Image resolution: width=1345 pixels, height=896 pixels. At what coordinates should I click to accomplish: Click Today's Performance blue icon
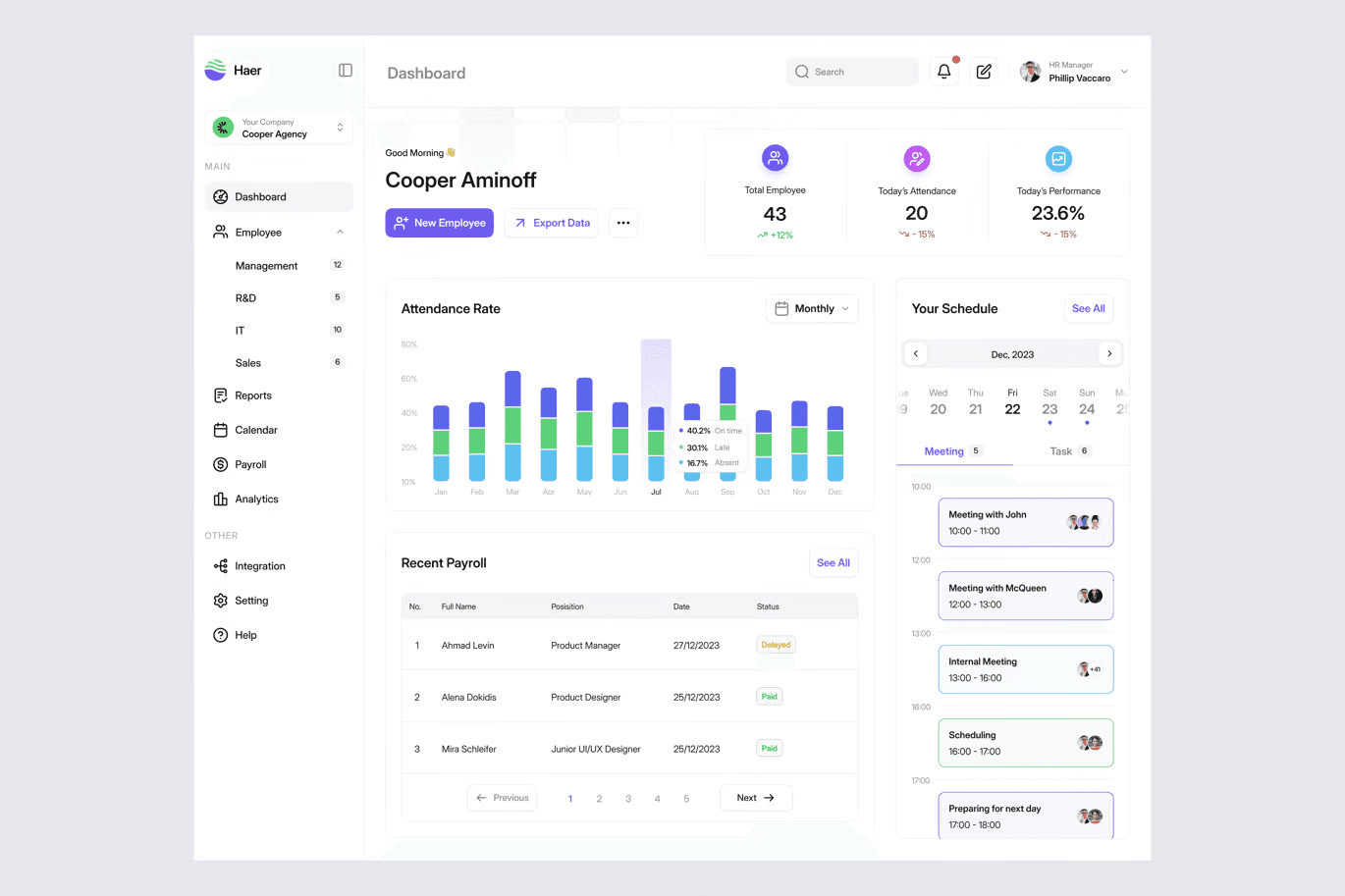[1058, 158]
